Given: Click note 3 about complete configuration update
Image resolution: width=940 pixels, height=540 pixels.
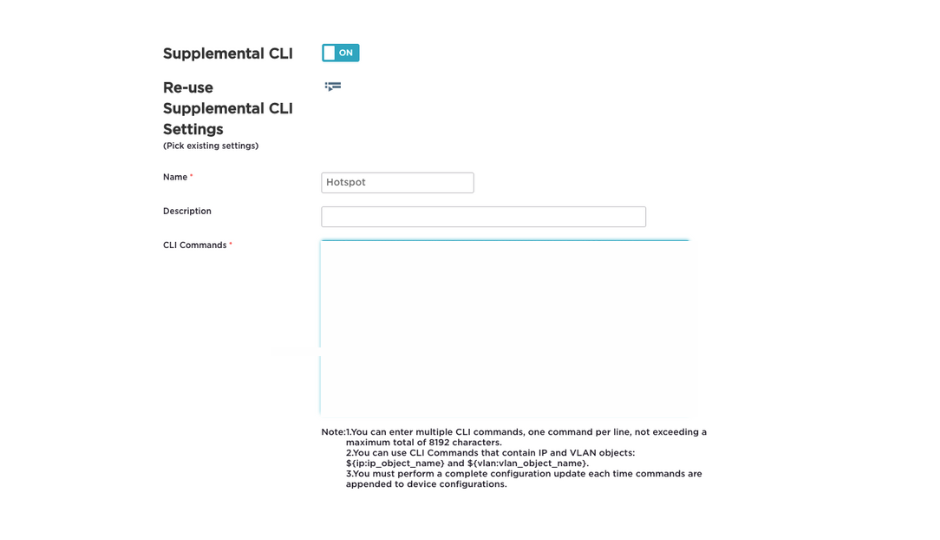Looking at the screenshot, I should [x=523, y=474].
